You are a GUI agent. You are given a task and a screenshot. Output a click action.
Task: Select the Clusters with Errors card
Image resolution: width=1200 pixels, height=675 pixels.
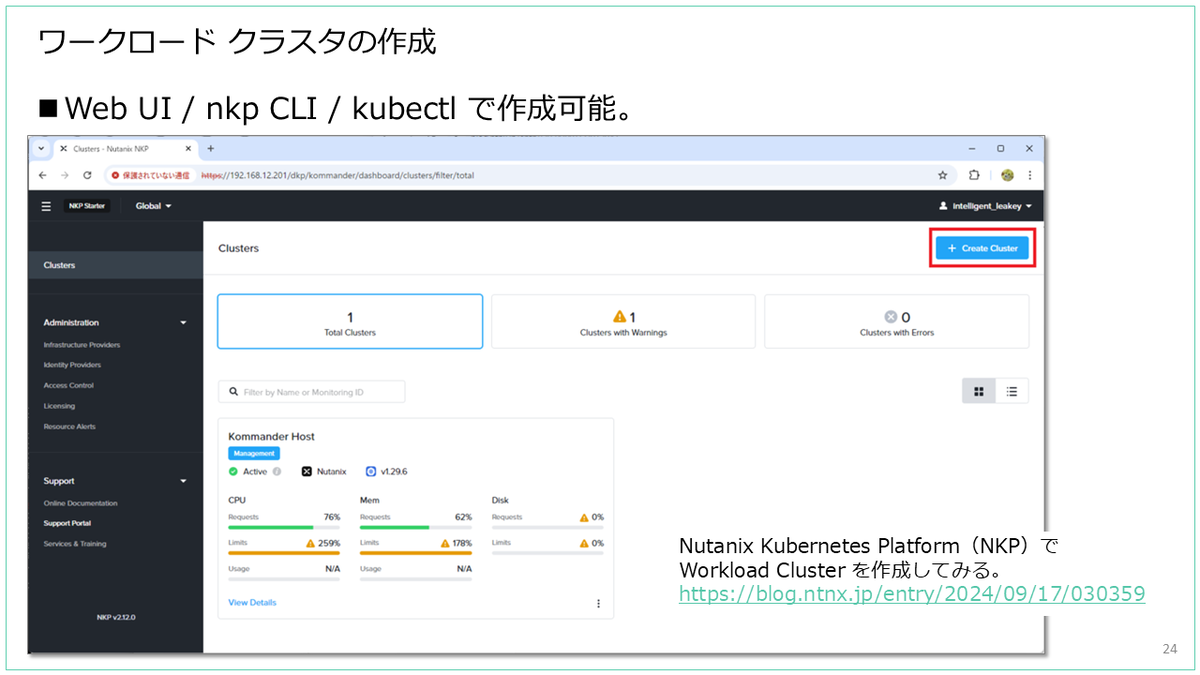(896, 321)
